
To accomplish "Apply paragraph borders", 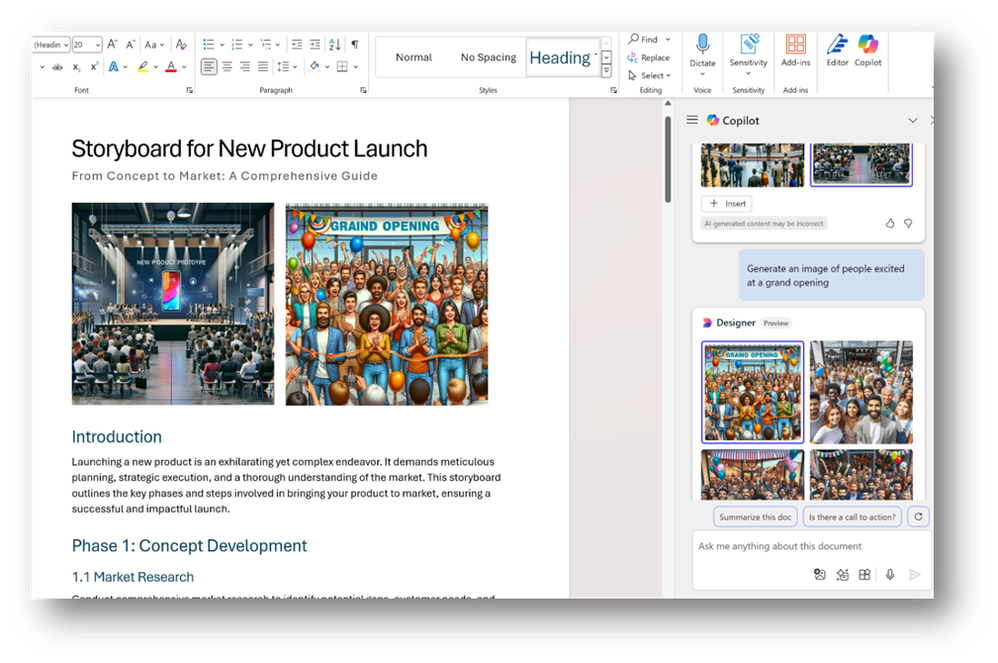I will pos(342,67).
